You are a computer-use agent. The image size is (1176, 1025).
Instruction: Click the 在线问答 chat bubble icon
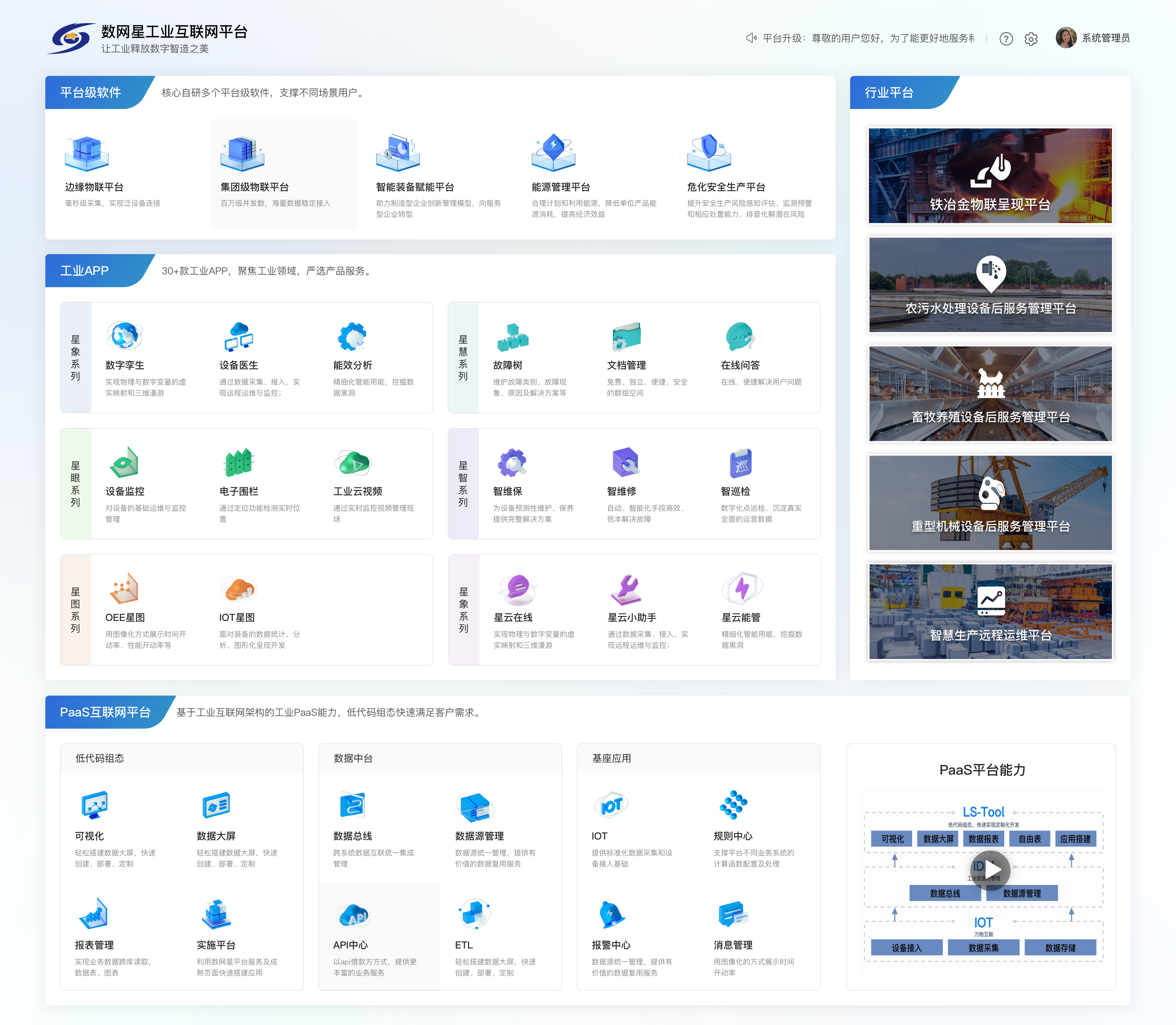740,336
